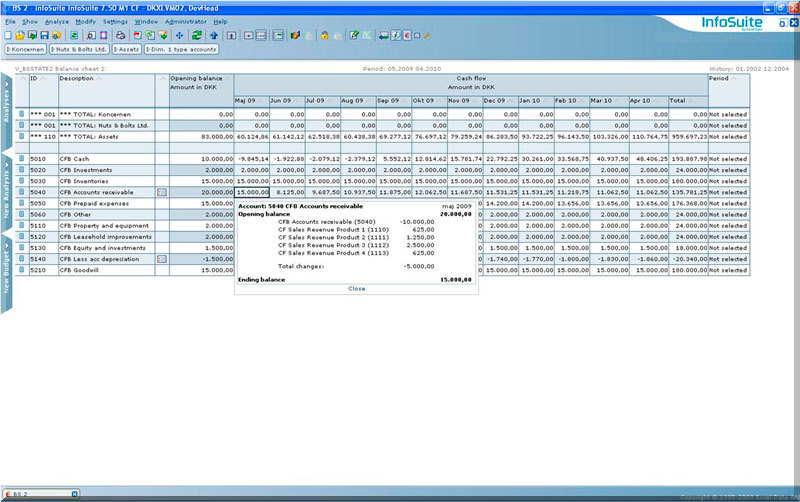The width and height of the screenshot is (800, 502).
Task: Click the 'CFB Equity and investments' row label
Action: pyautogui.click(x=107, y=248)
